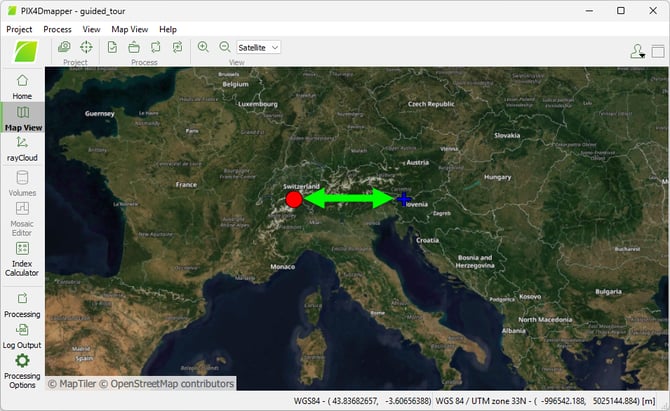Click the Hungary label on map
Screen dimensions: 670x411
(x=497, y=177)
